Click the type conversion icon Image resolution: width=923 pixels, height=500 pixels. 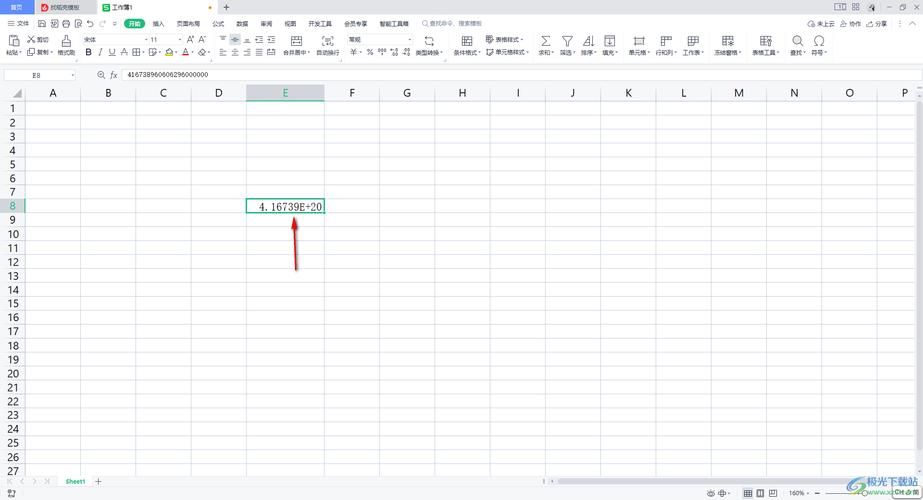[429, 41]
